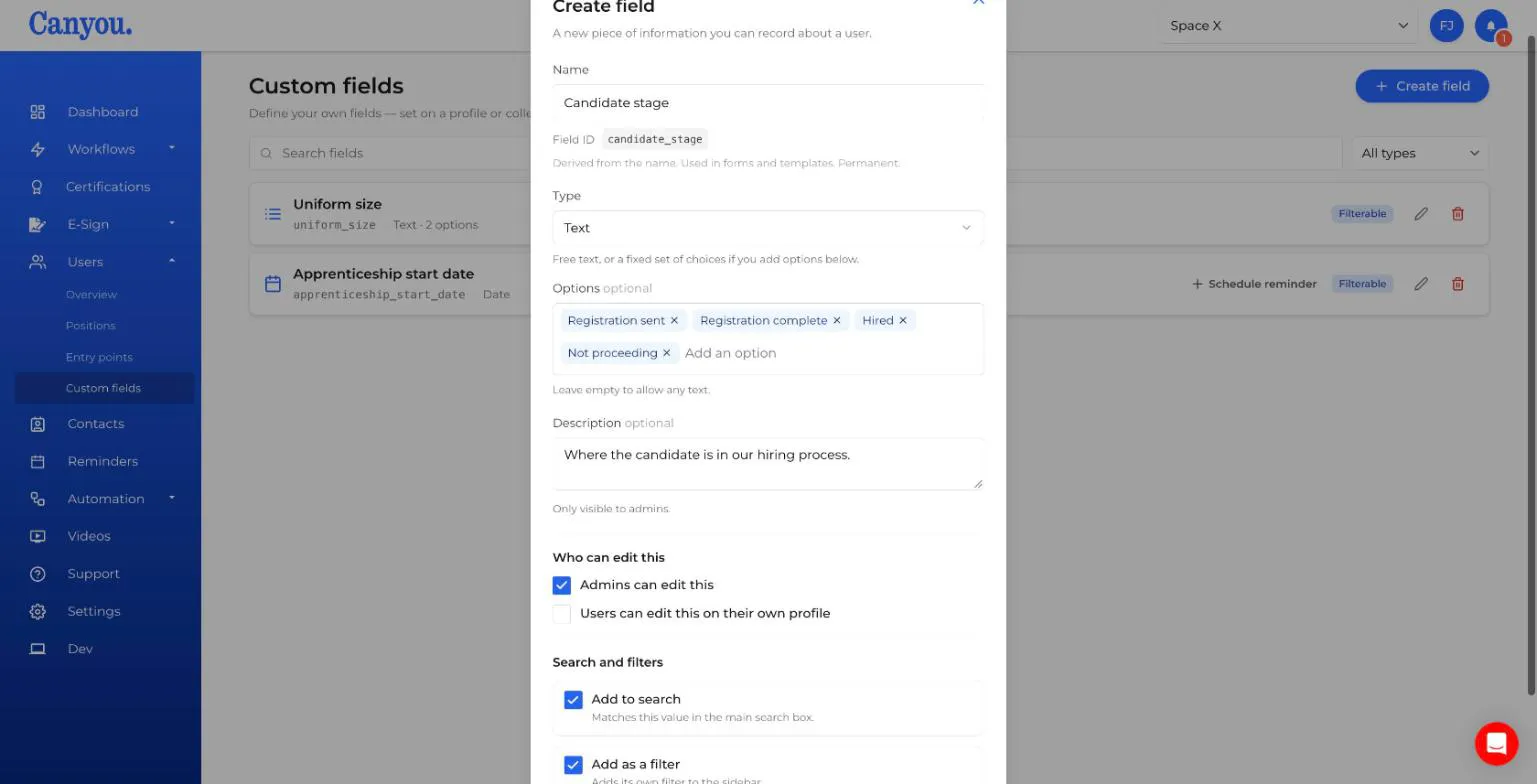This screenshot has height=784, width=1537.
Task: Click the Name input with Candidate stage
Action: 768,103
